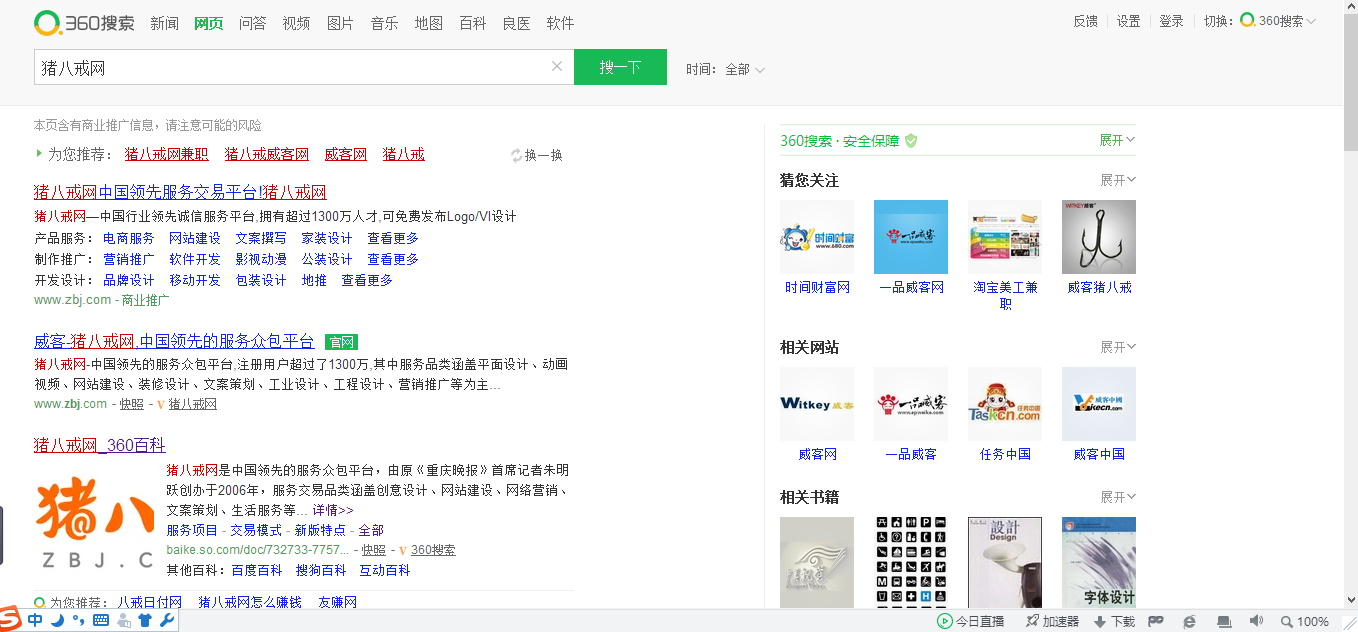Open the 猪八戒 ZBJ logo image
This screenshot has height=632, width=1358.
click(x=95, y=521)
